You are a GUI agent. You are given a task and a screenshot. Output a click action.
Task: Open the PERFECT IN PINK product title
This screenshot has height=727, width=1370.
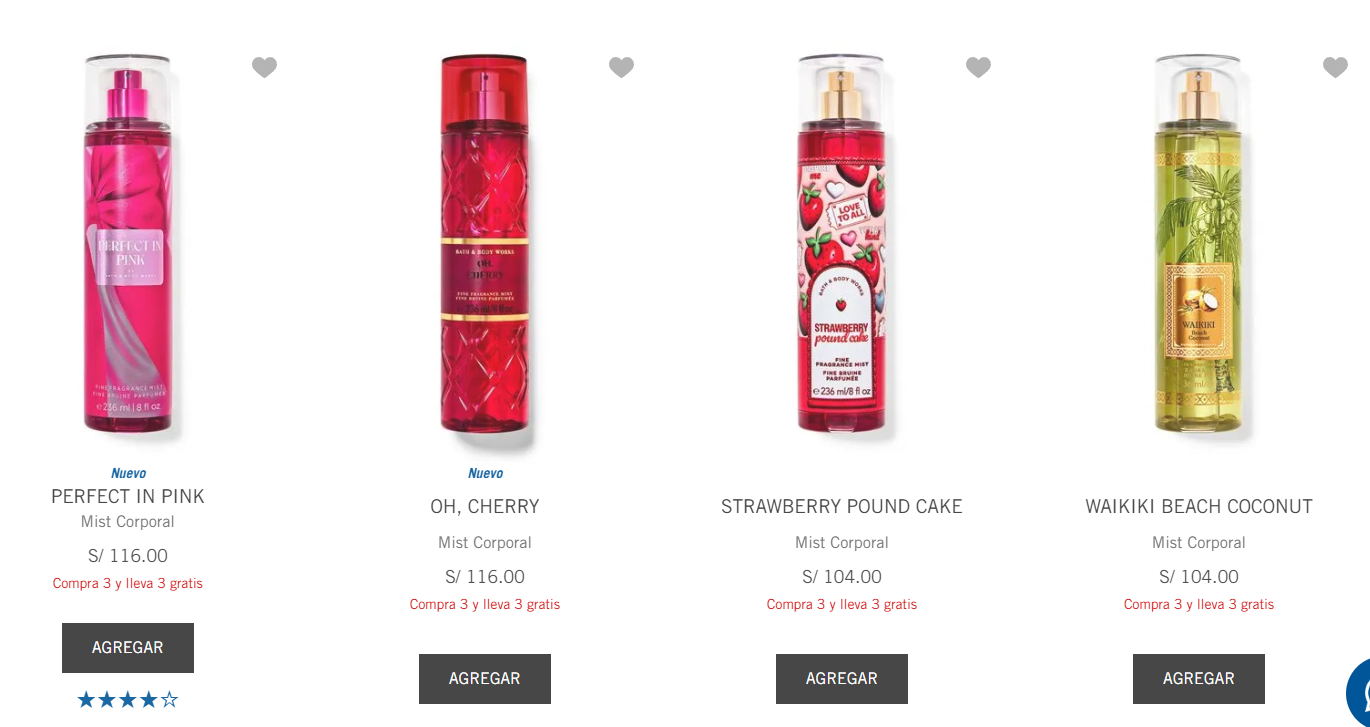(128, 496)
